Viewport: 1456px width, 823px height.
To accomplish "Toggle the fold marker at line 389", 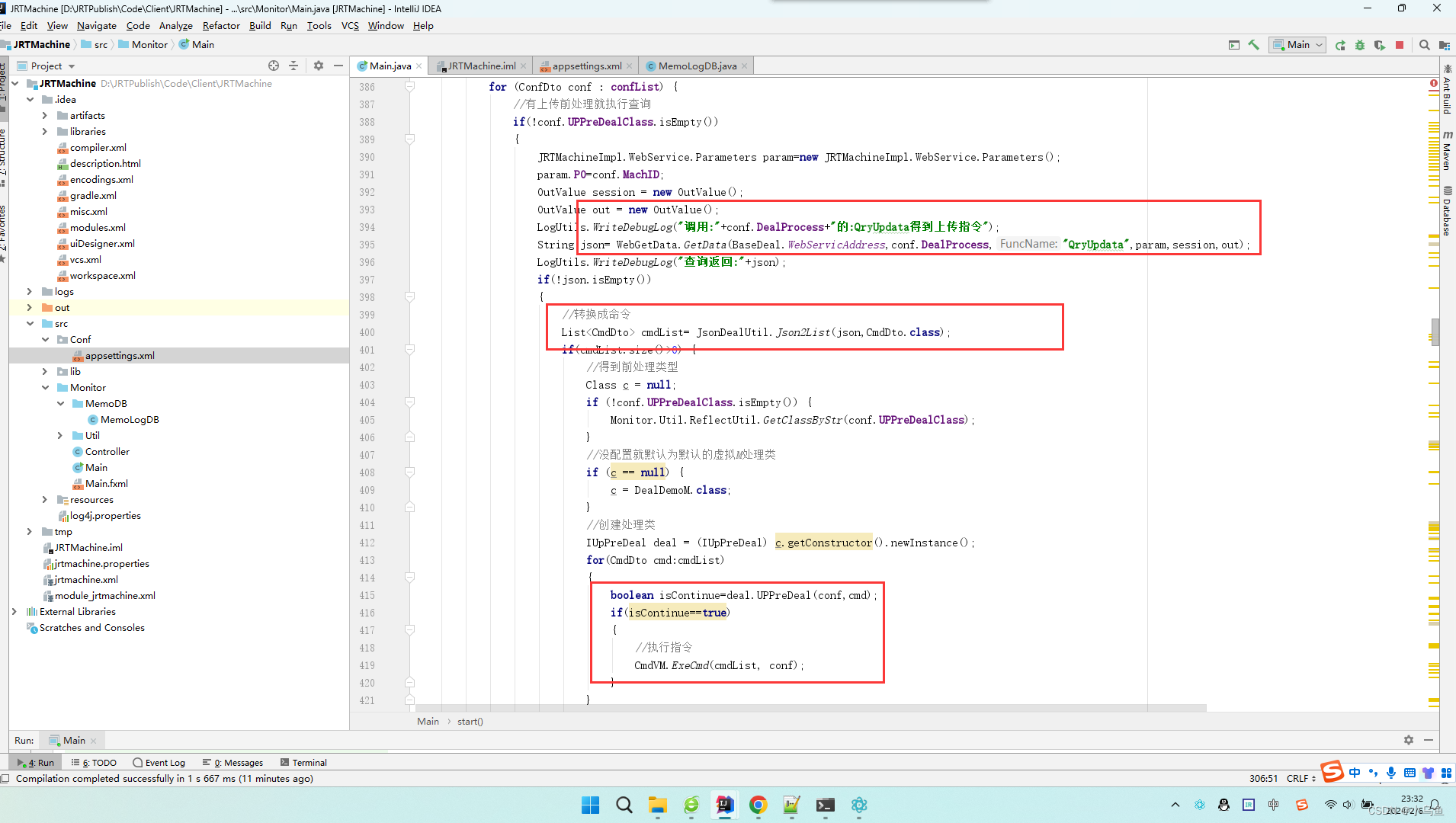I will coord(409,139).
